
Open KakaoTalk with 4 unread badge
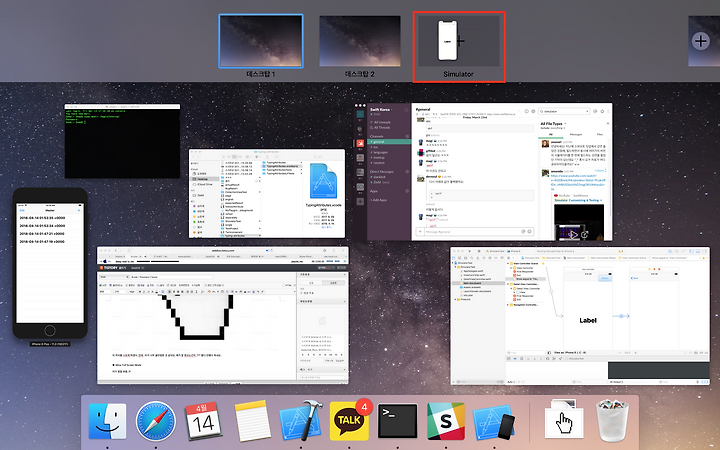click(350, 420)
